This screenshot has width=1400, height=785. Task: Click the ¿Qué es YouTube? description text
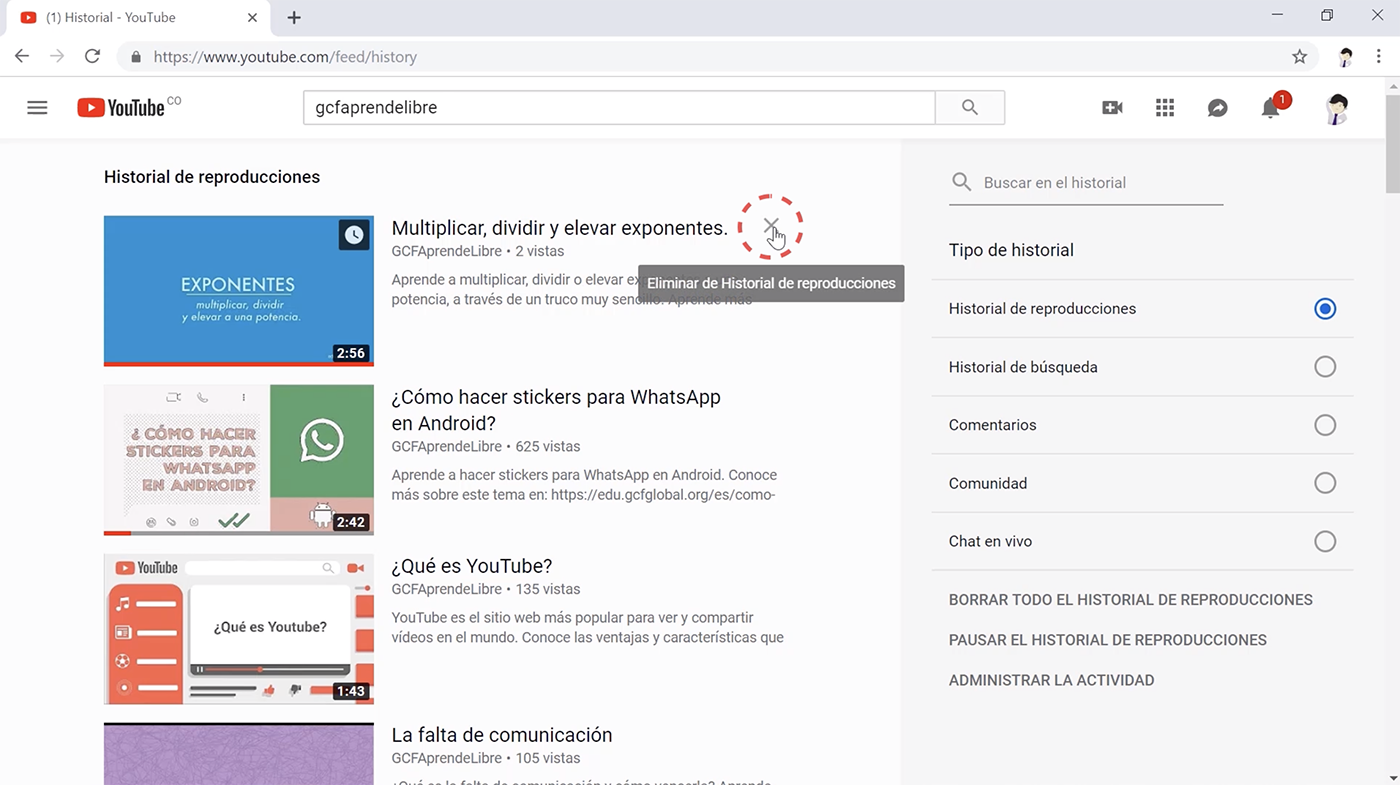pos(588,628)
